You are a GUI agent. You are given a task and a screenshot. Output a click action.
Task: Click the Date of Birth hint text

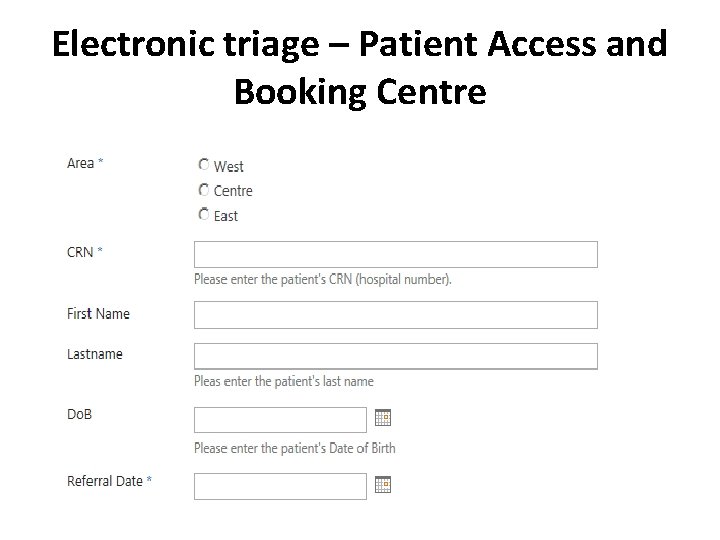tap(295, 448)
